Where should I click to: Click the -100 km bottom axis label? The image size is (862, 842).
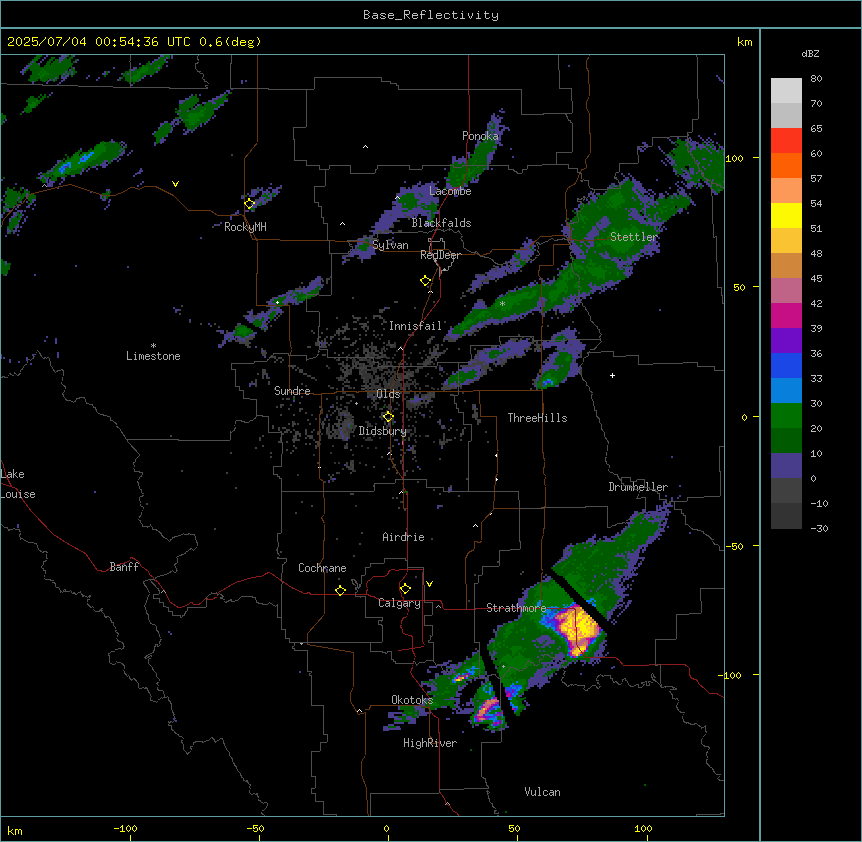point(125,828)
